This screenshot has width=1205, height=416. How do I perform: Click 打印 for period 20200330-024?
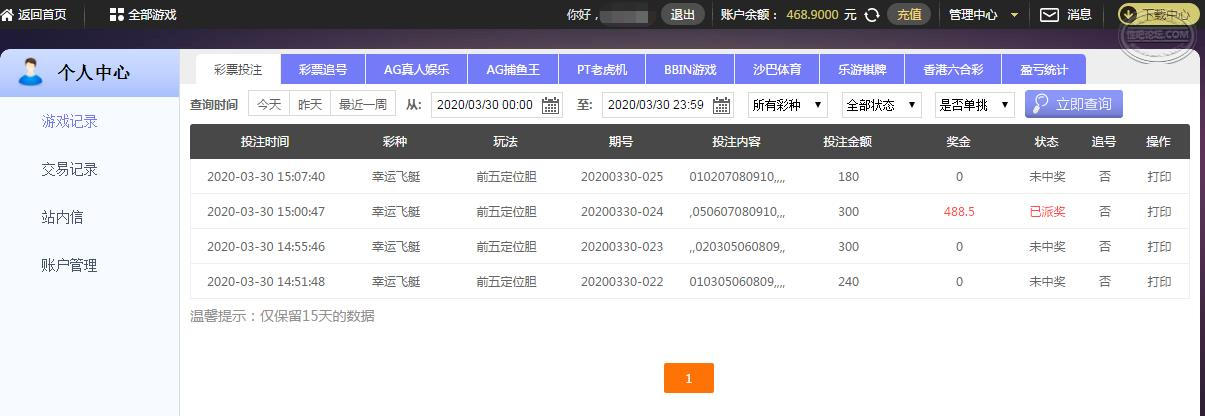point(1159,212)
